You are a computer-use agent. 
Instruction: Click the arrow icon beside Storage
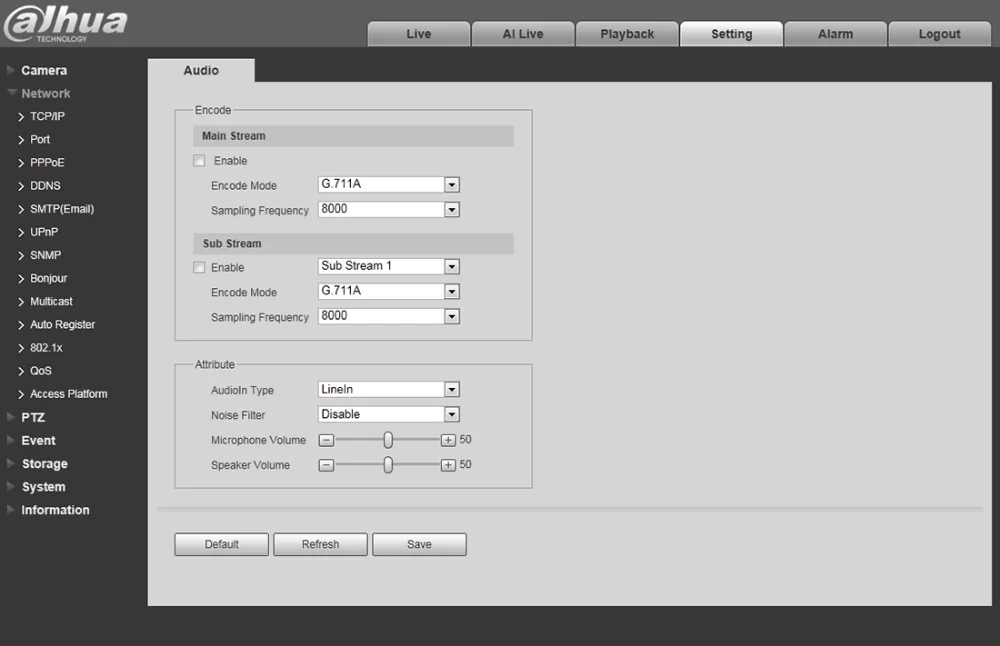(11, 464)
